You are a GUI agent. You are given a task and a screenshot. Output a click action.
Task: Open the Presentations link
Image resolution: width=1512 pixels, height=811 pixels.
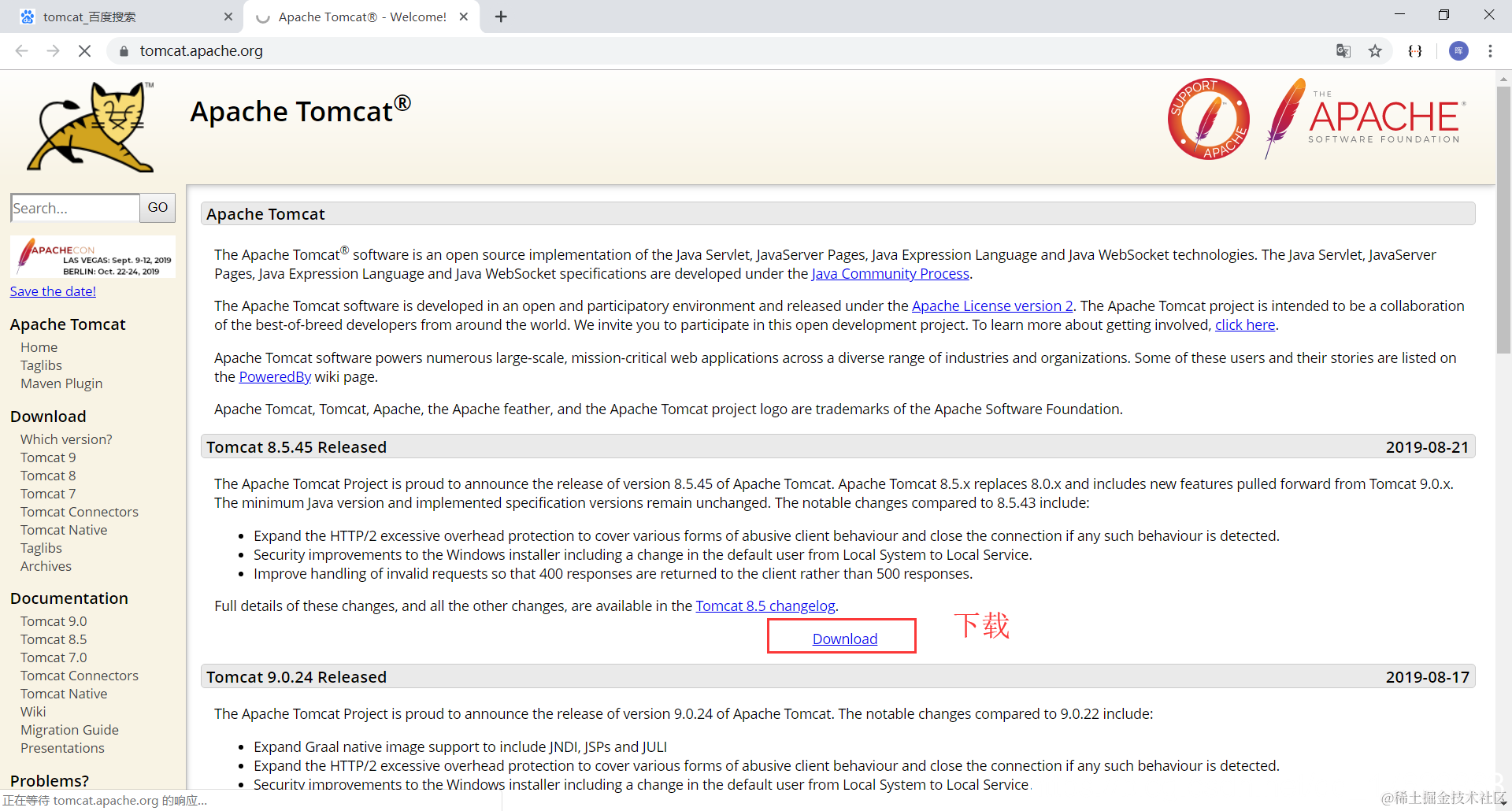tap(62, 748)
